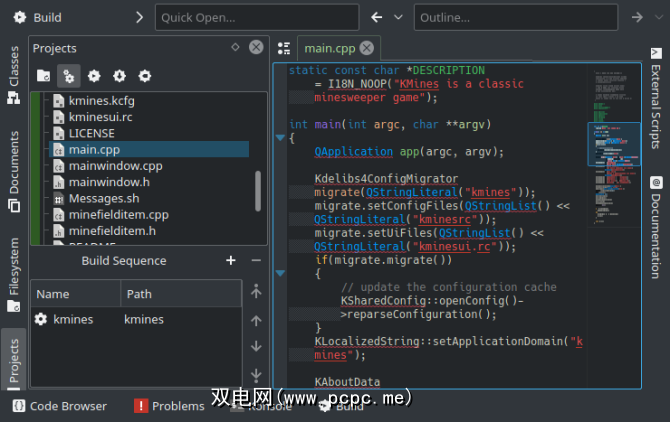Move build item to top arrow

(256, 293)
